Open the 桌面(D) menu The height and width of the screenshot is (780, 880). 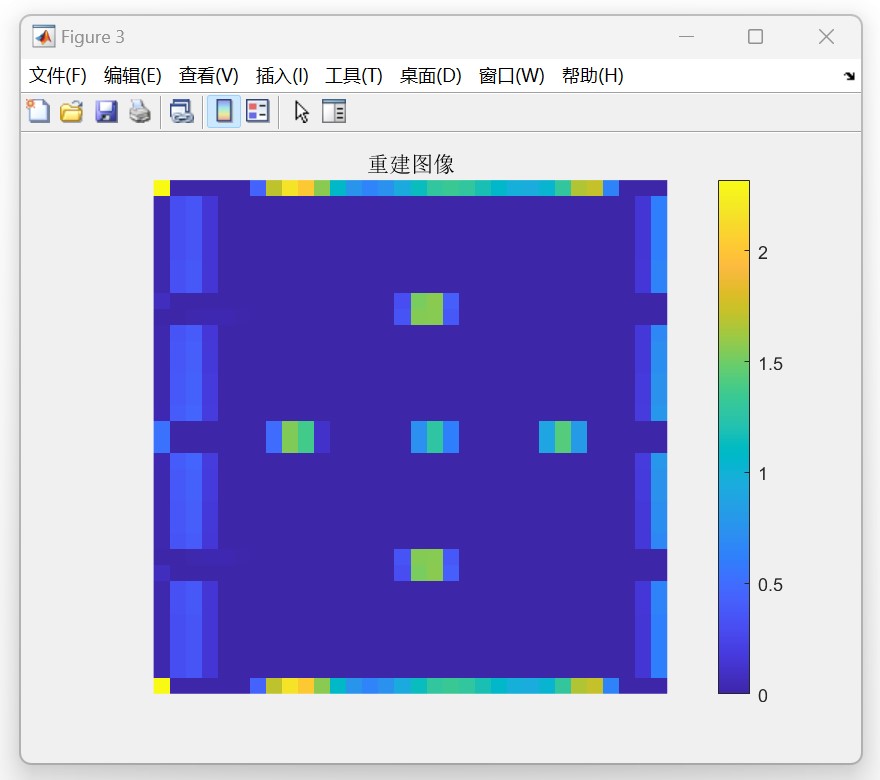pos(430,76)
